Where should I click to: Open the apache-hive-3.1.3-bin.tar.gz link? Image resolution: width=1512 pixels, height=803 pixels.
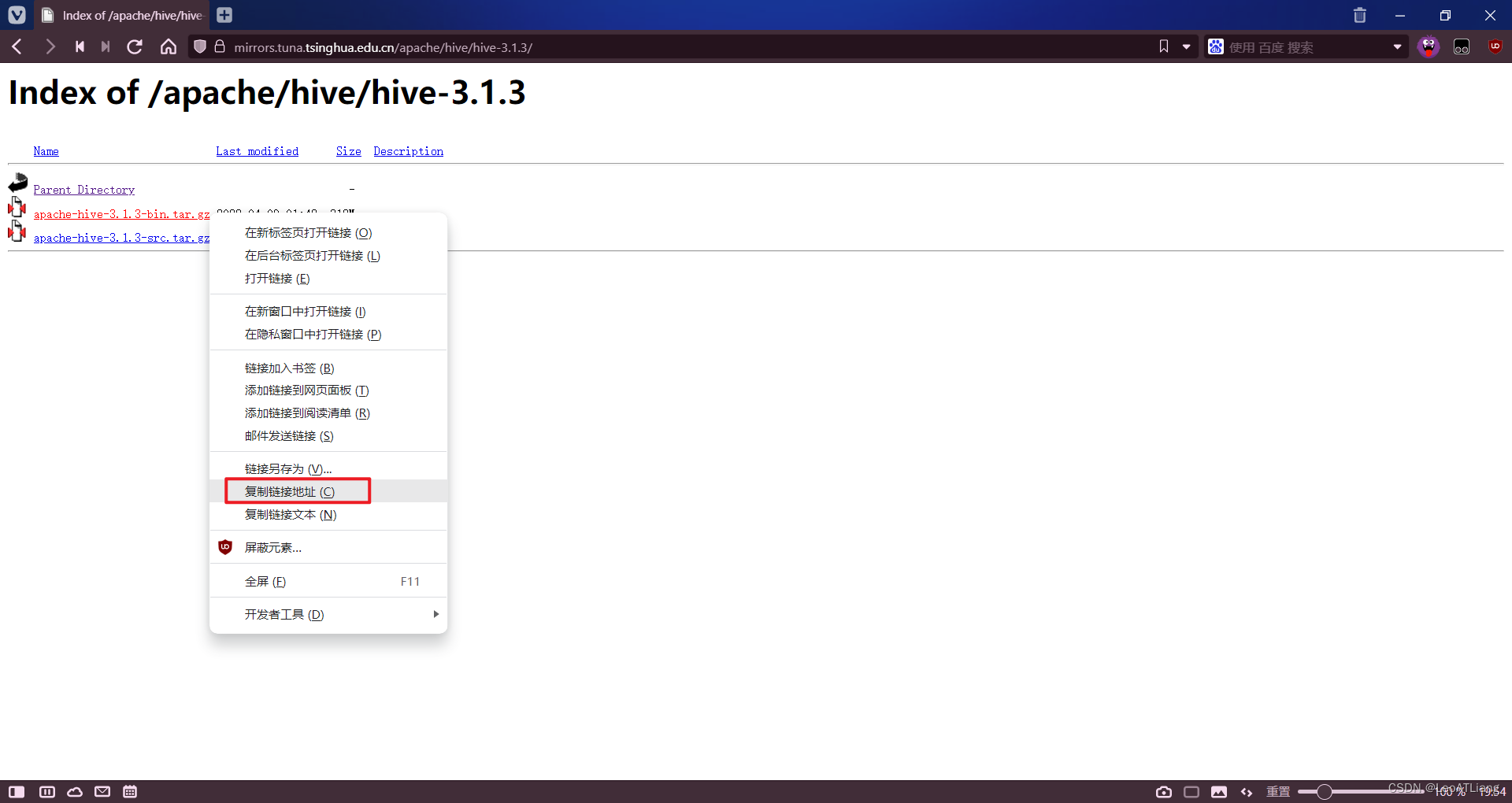(120, 213)
